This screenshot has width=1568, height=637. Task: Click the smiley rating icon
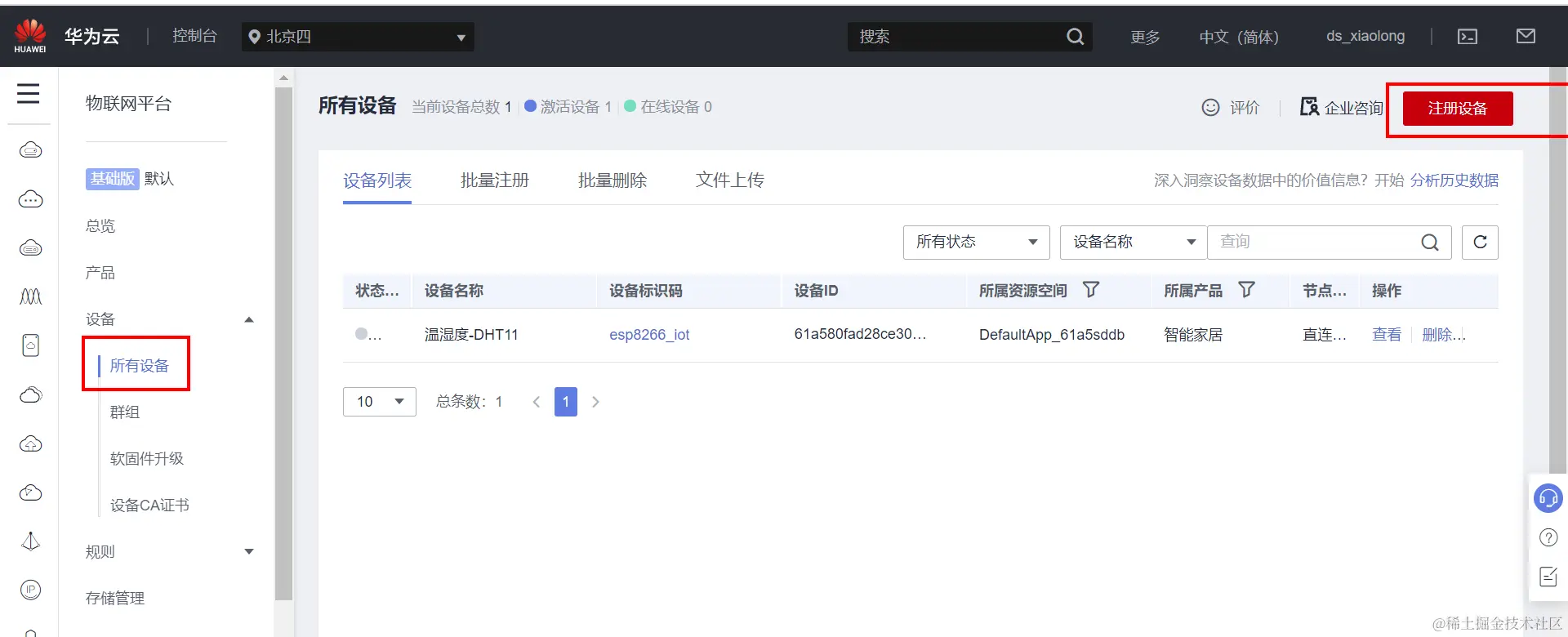coord(1210,107)
